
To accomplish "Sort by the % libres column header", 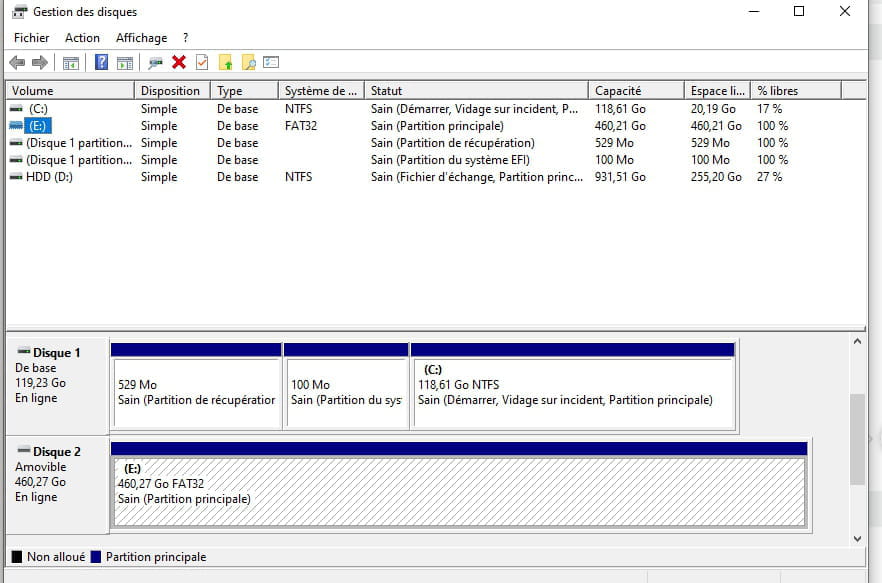I will pyautogui.click(x=796, y=91).
